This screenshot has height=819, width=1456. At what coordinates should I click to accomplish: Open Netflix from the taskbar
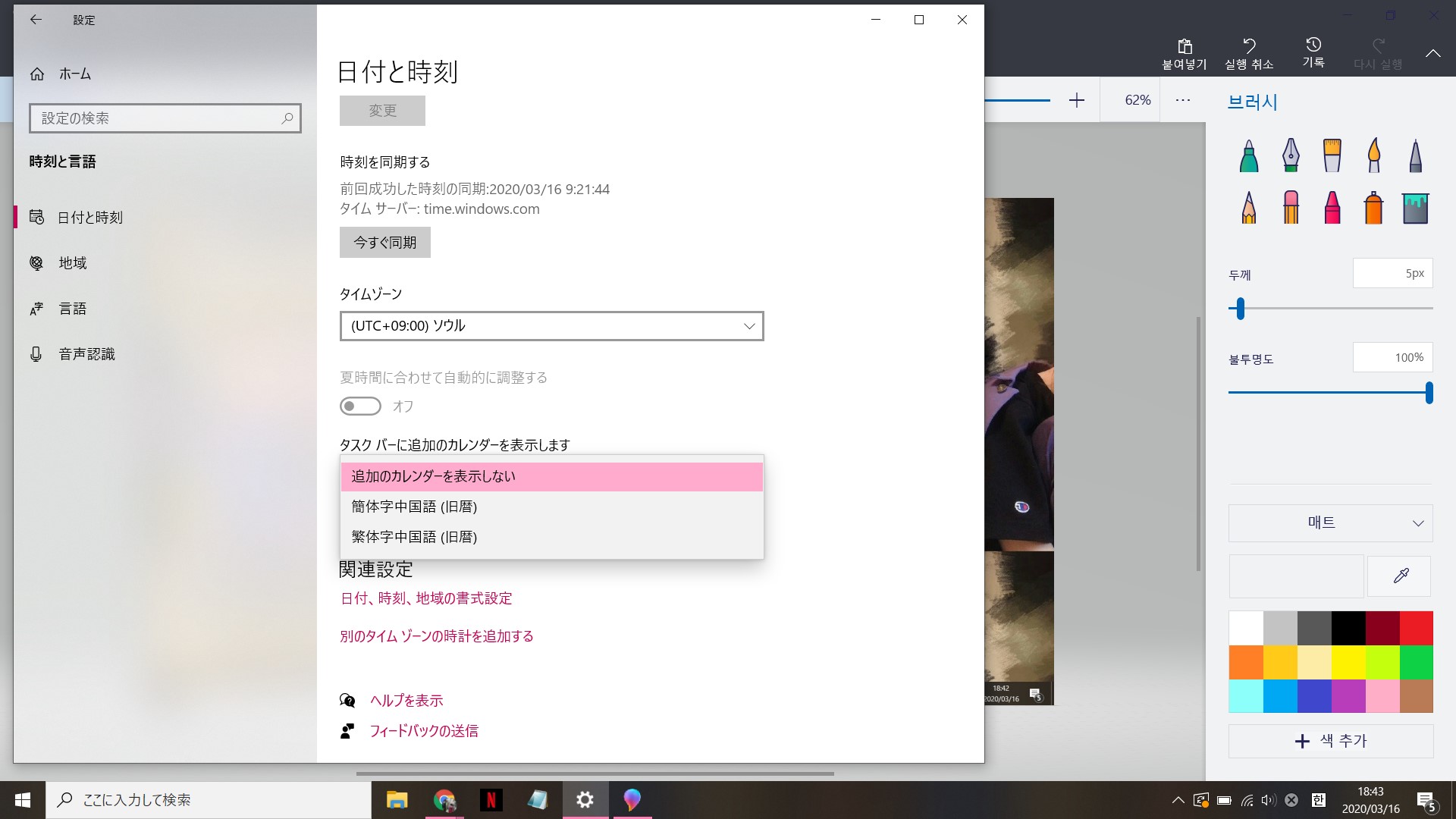pyautogui.click(x=491, y=800)
